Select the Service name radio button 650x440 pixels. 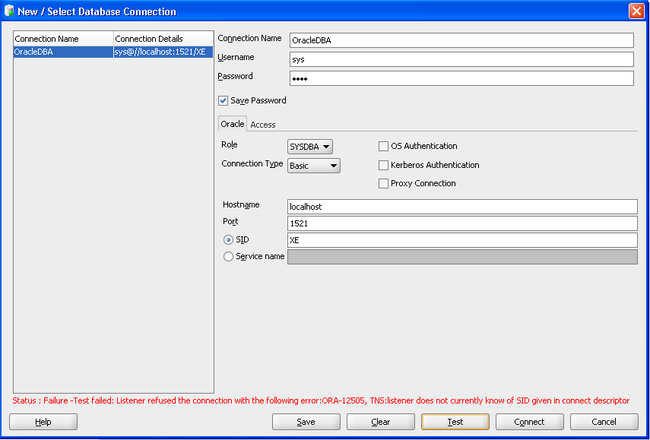228,257
